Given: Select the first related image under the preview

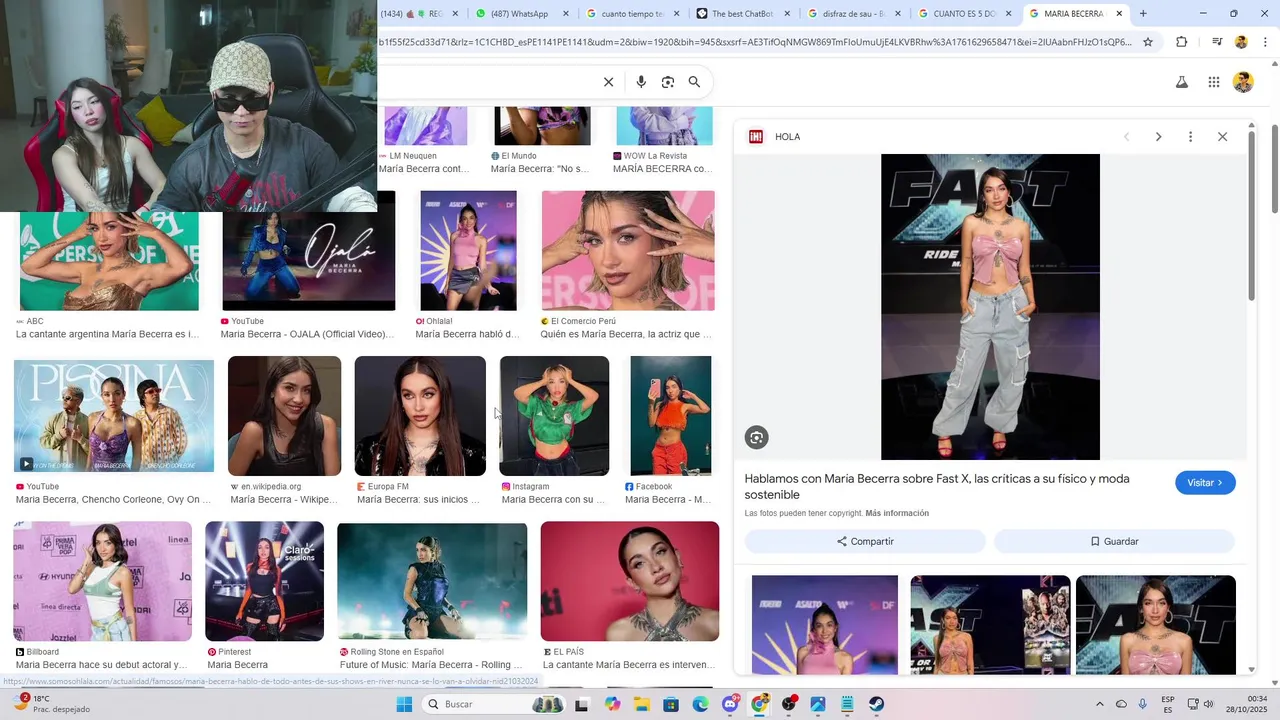Looking at the screenshot, I should 825,624.
